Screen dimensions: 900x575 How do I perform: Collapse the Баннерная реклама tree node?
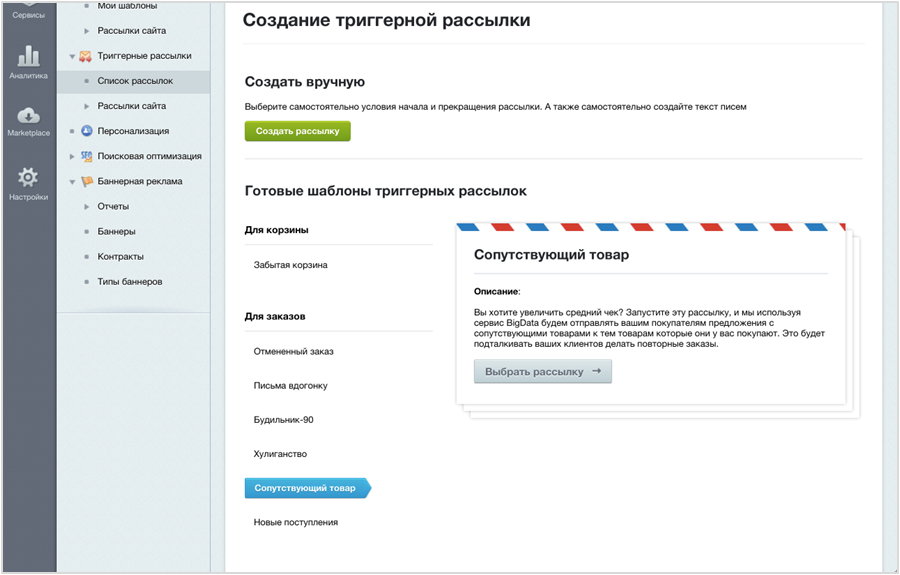point(72,182)
